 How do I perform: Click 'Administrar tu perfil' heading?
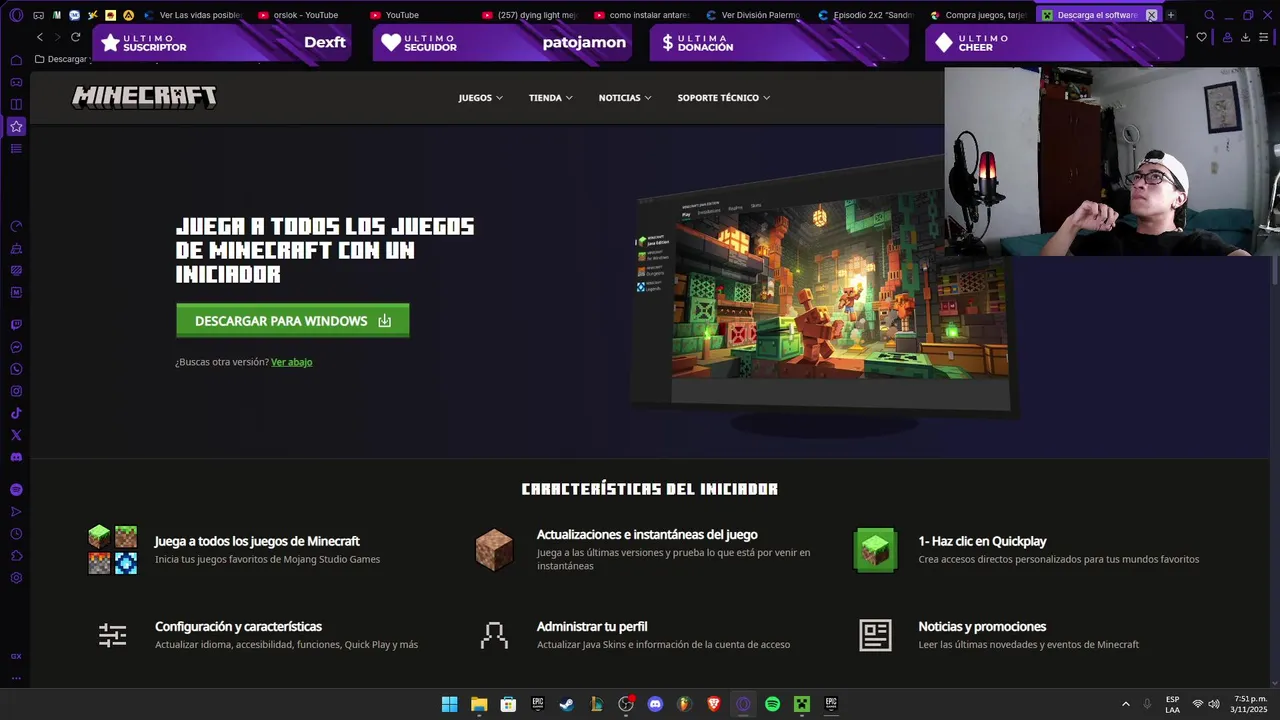[592, 626]
